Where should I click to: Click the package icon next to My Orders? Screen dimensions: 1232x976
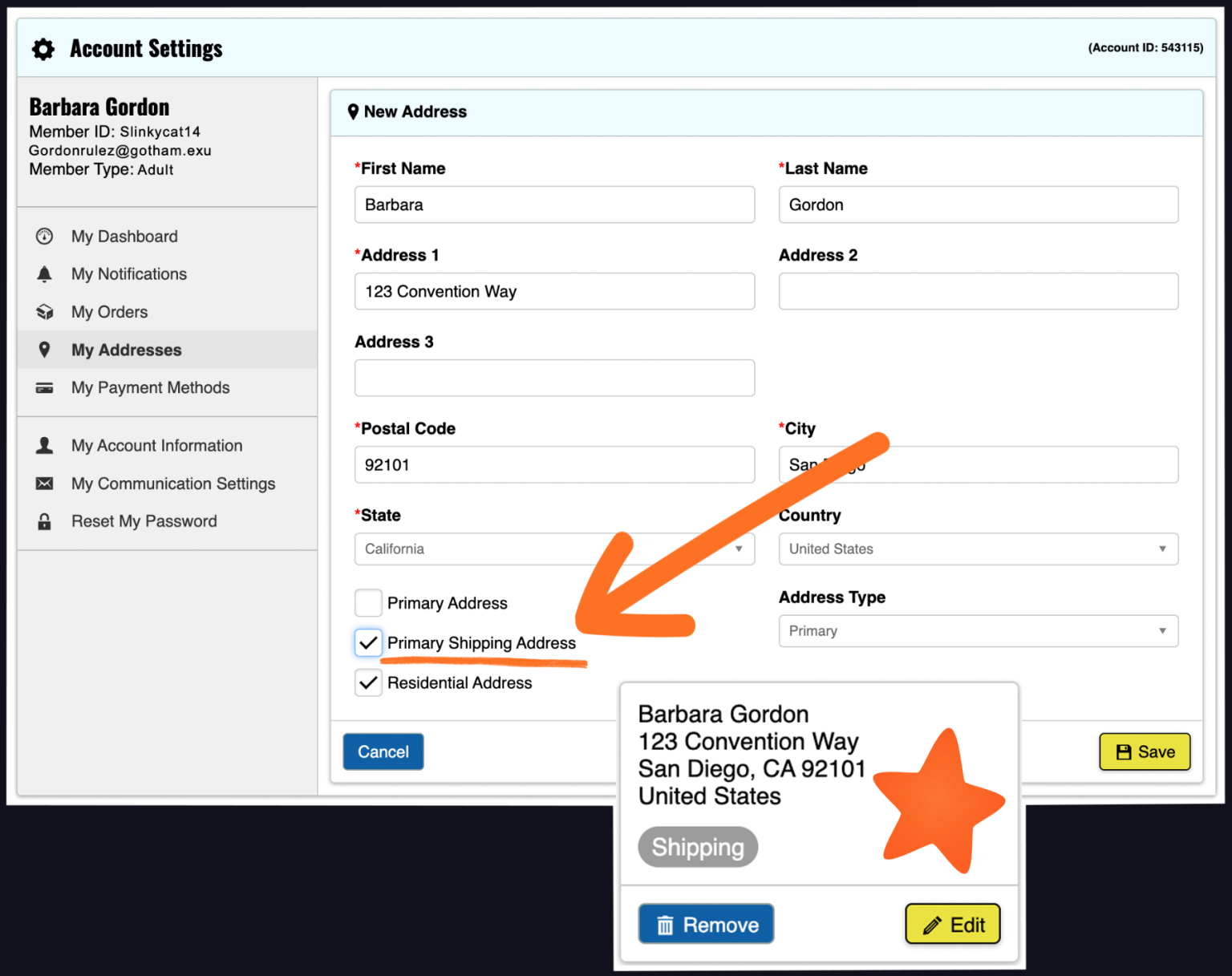pos(43,311)
